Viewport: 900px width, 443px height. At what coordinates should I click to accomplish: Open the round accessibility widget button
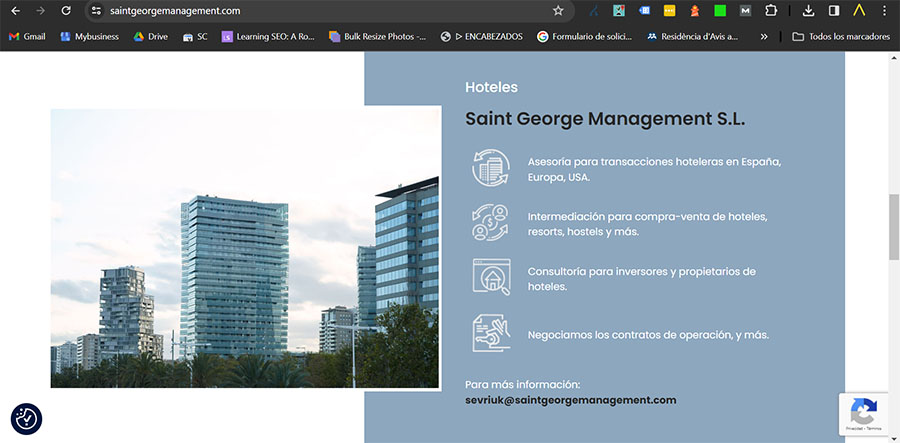click(x=26, y=419)
